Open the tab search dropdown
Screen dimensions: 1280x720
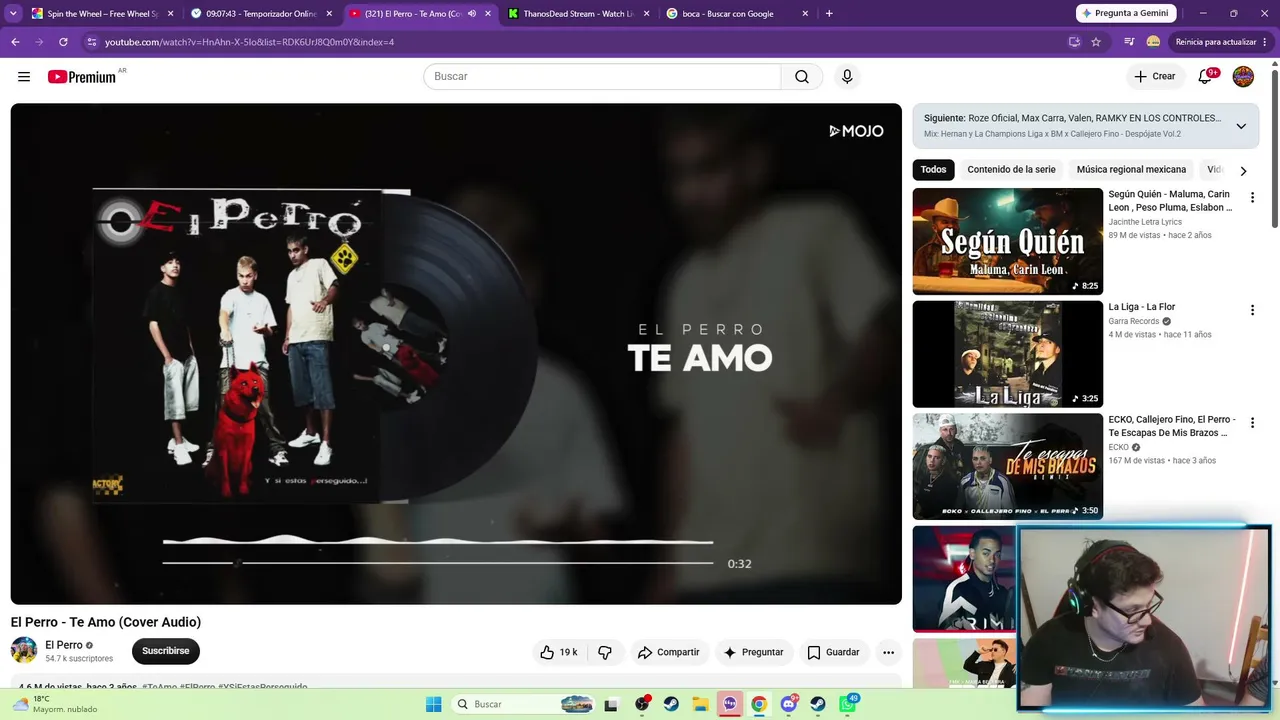tap(14, 14)
